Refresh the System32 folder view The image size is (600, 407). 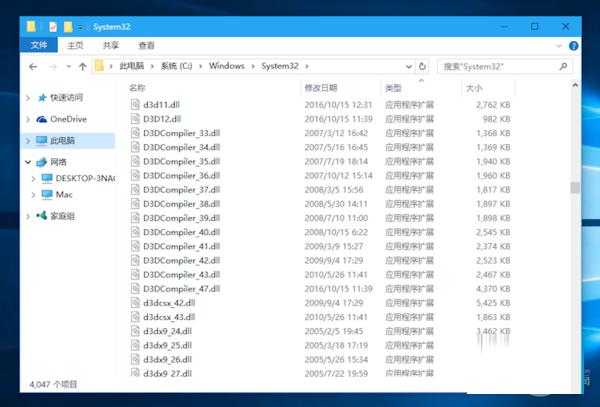(422, 66)
